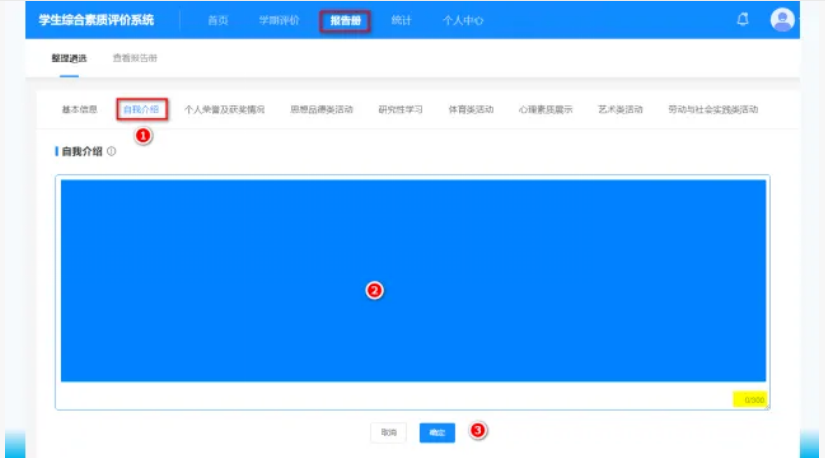
Task: Open the 研究性学习 tab
Action: point(400,109)
